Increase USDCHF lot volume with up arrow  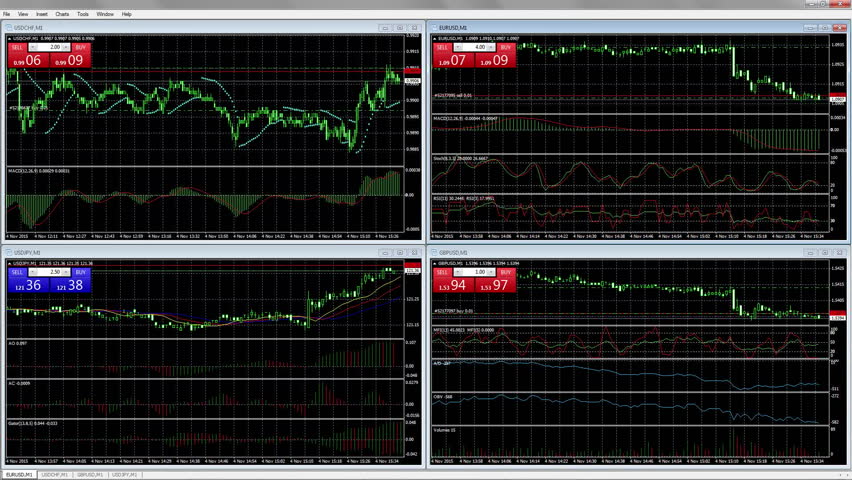click(x=66, y=47)
